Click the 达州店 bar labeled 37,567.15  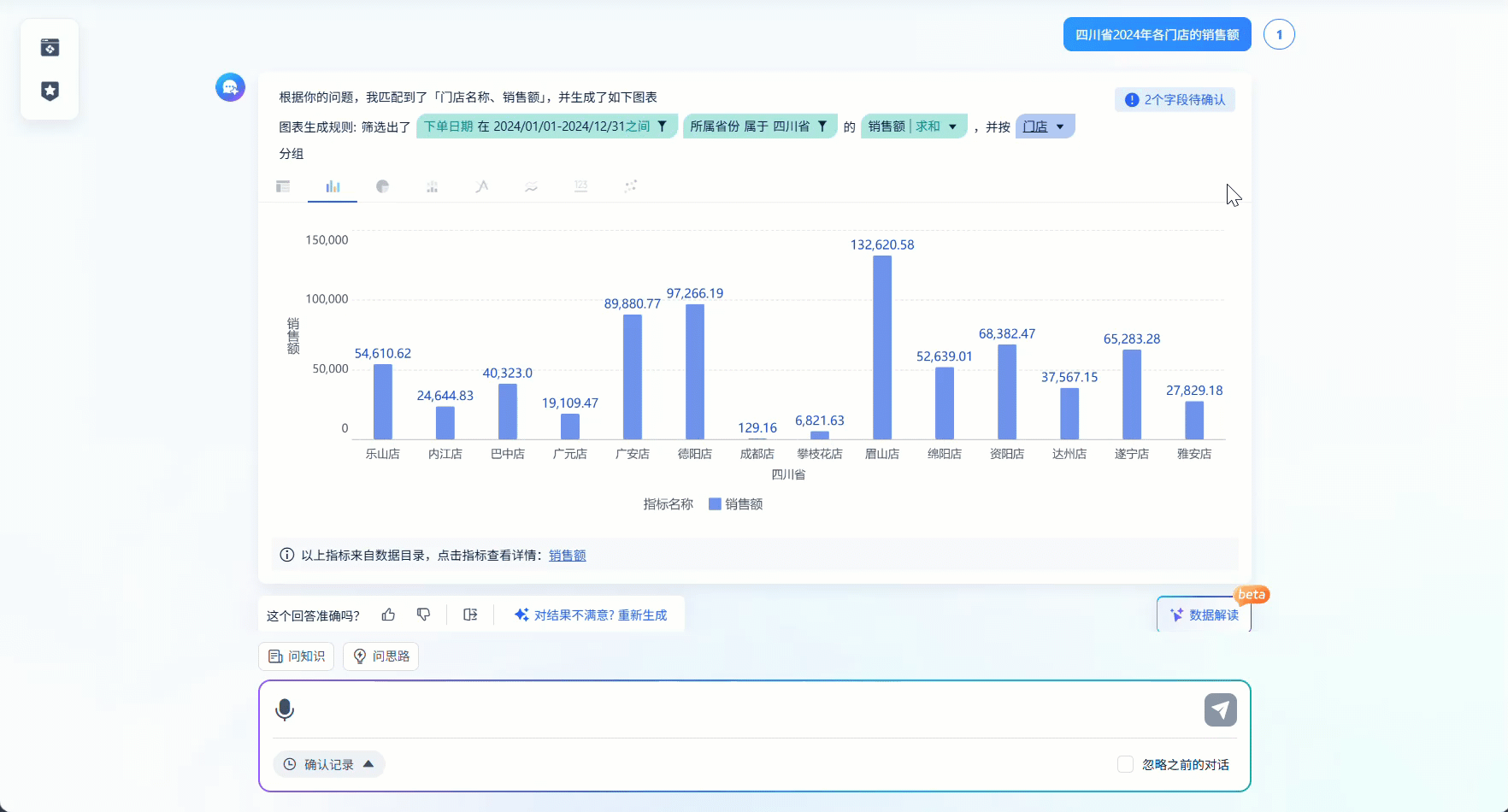pos(1069,414)
